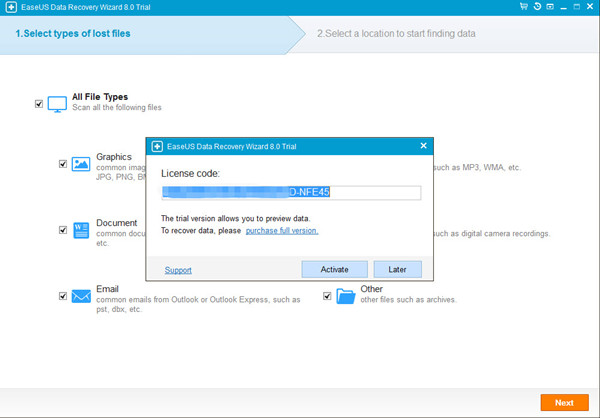Close the Data Recovery Wizard main window
Viewport: 600px width, 418px height.
pos(590,7)
